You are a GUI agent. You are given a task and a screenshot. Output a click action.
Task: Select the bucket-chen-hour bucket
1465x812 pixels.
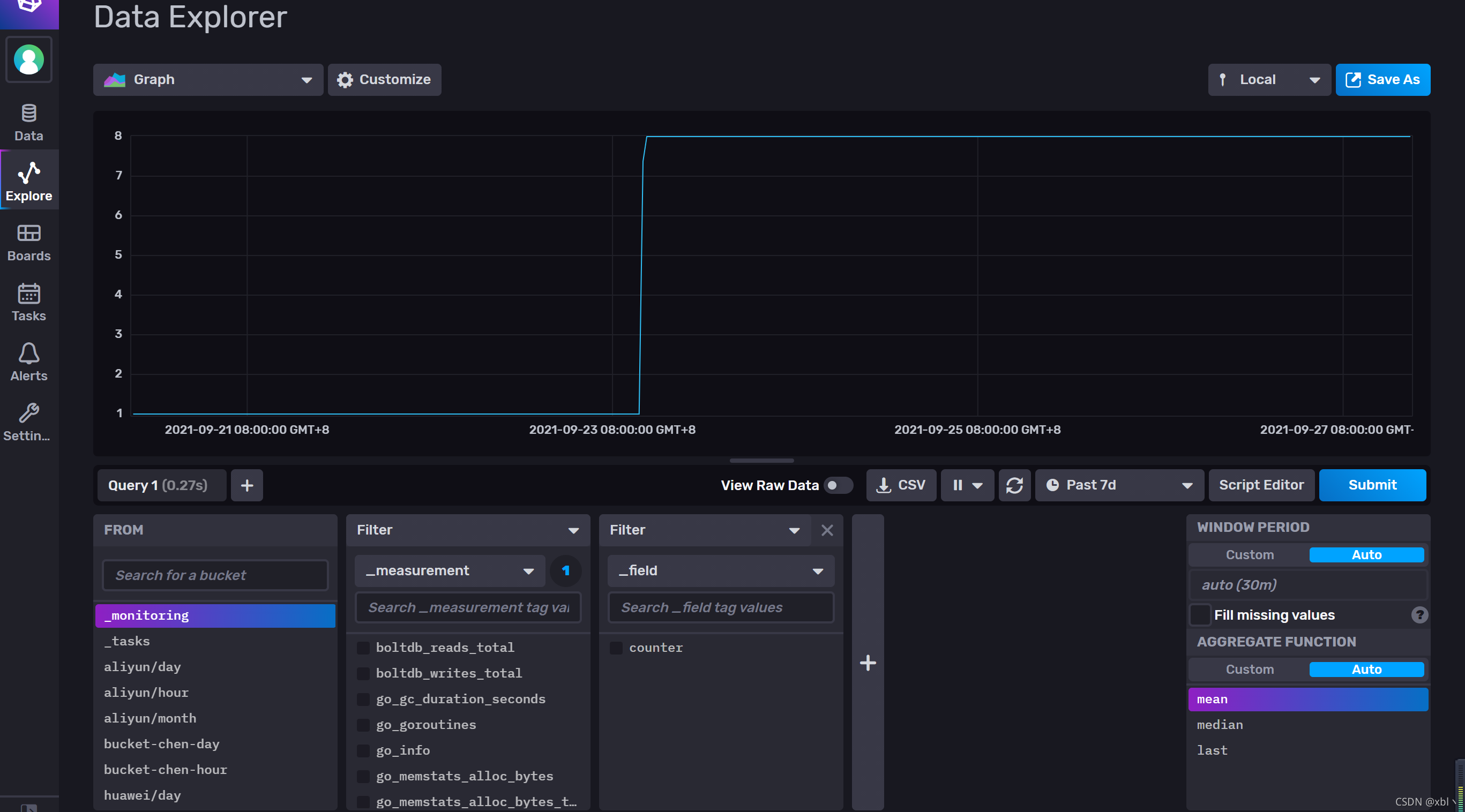click(215, 770)
